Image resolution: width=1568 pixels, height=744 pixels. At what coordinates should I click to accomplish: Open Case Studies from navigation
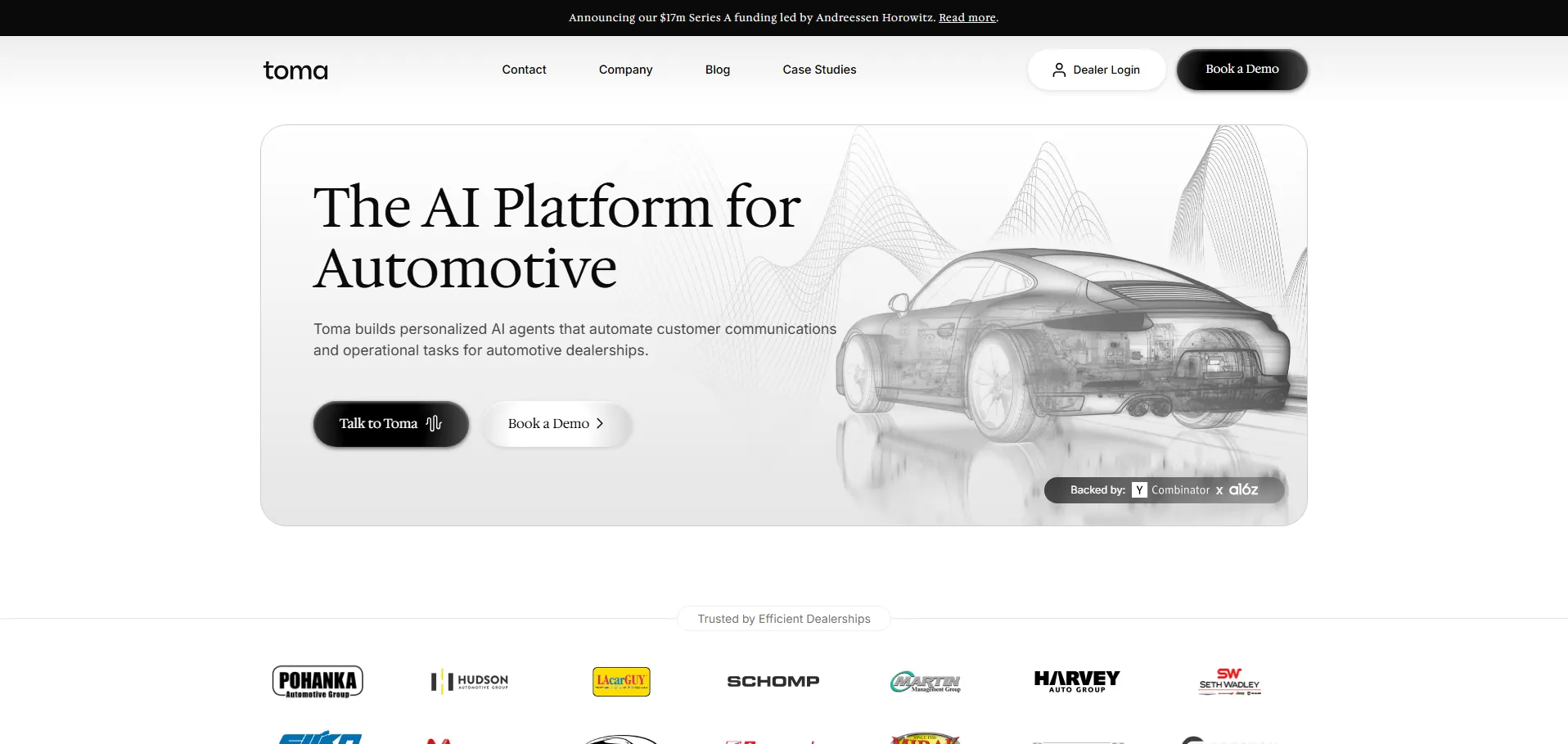tap(819, 70)
